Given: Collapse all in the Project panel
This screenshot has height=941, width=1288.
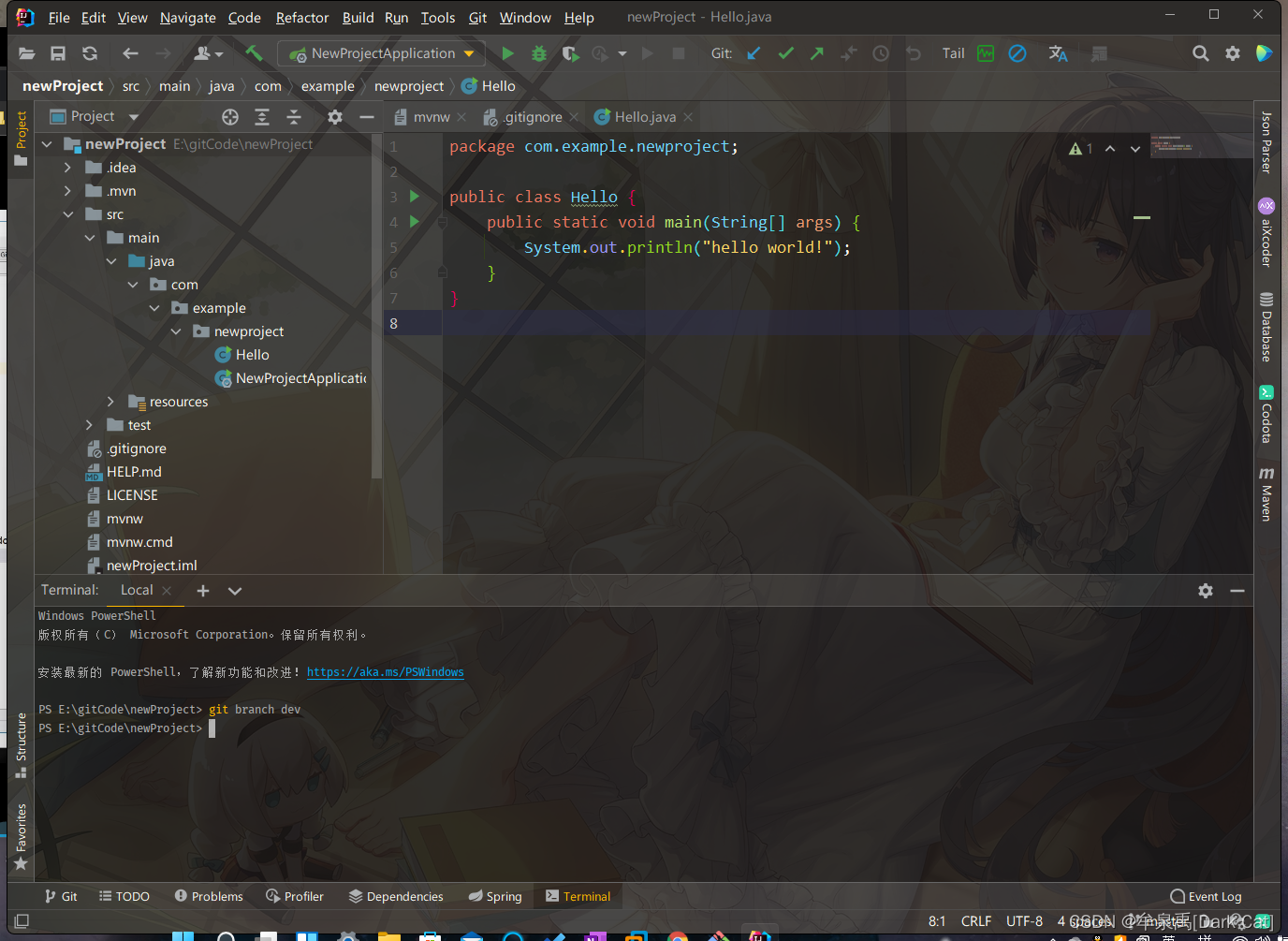Looking at the screenshot, I should pos(294,117).
